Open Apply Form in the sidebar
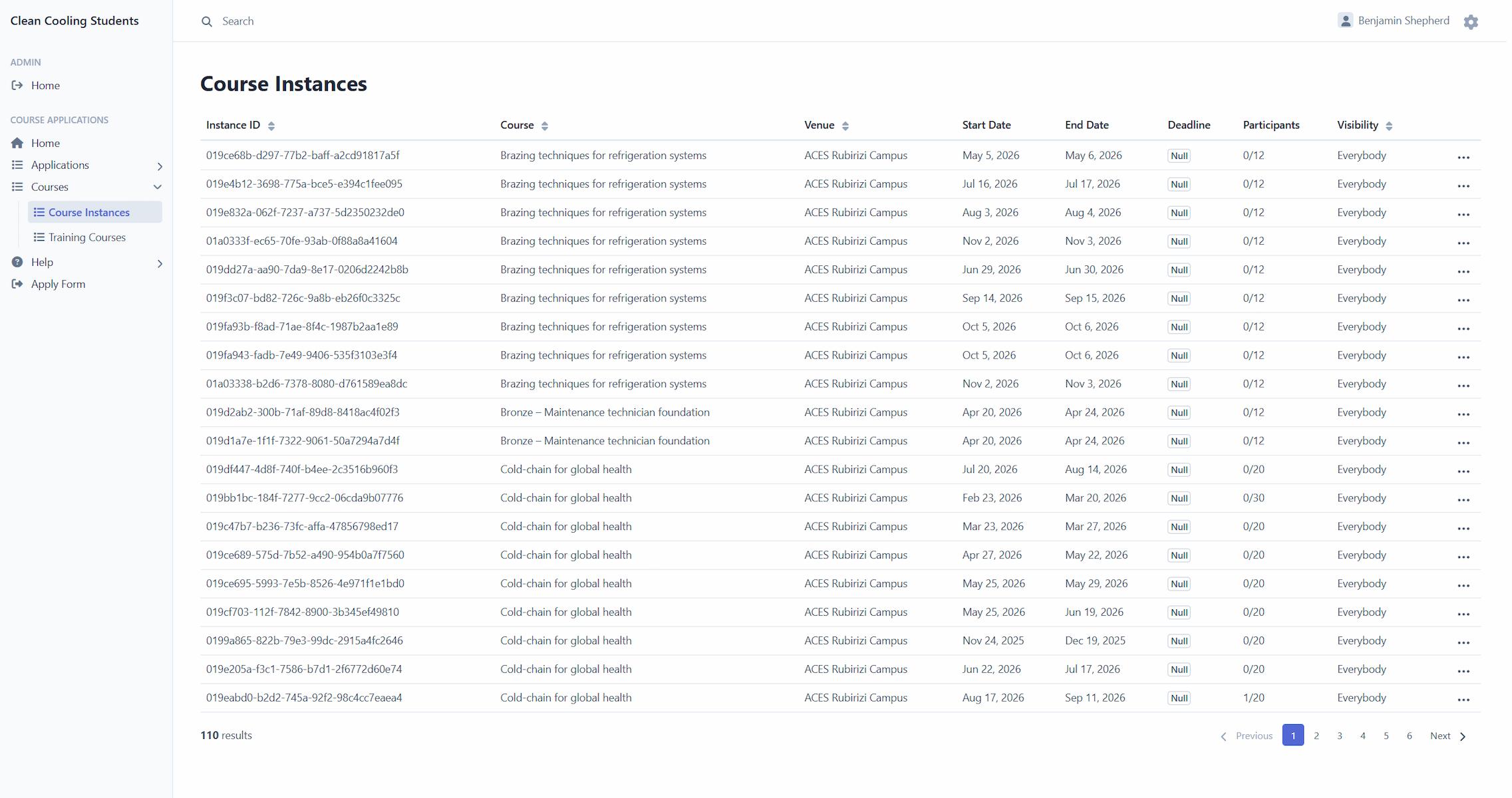 [58, 284]
